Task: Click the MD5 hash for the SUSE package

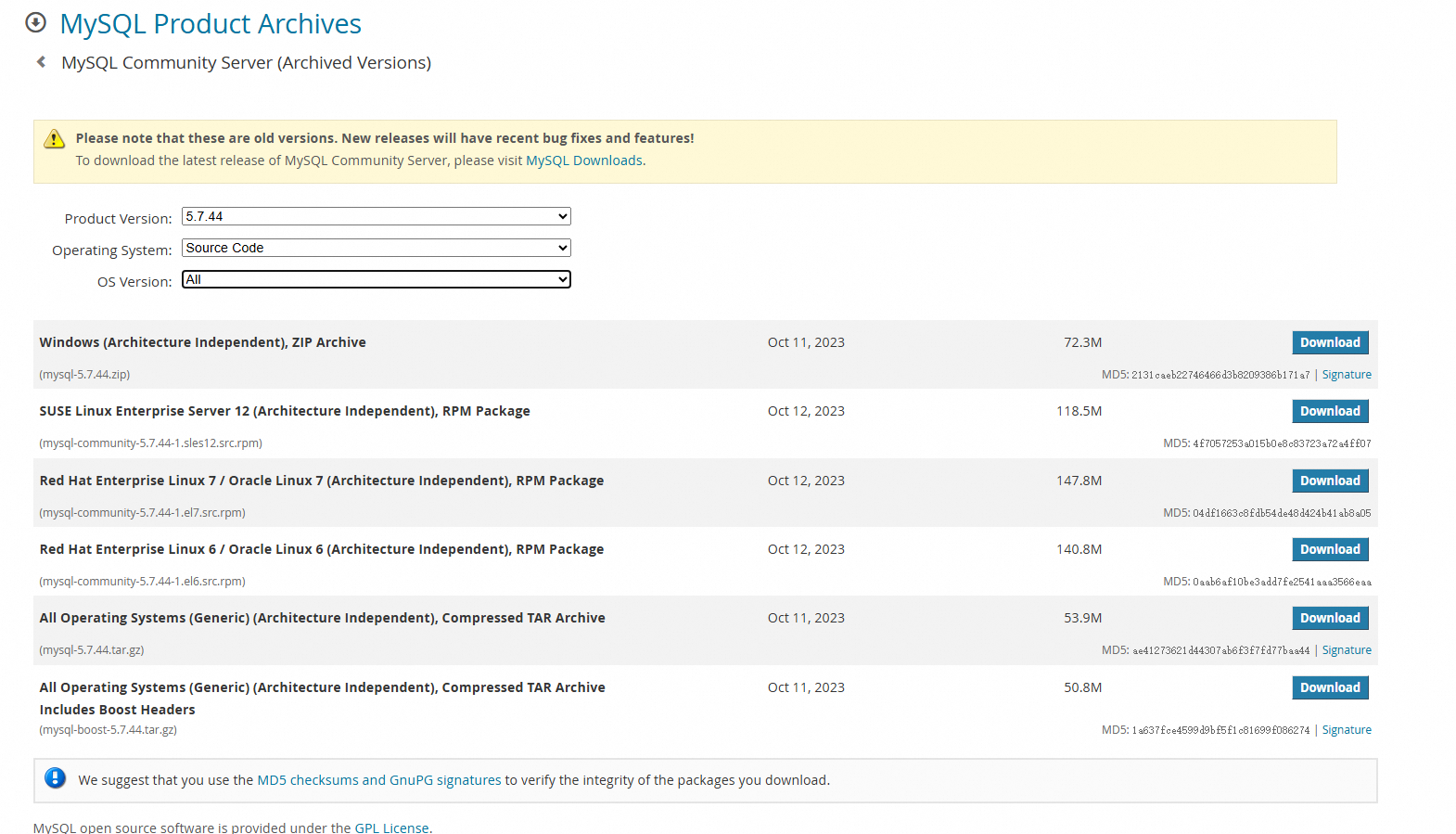Action: 1282,443
